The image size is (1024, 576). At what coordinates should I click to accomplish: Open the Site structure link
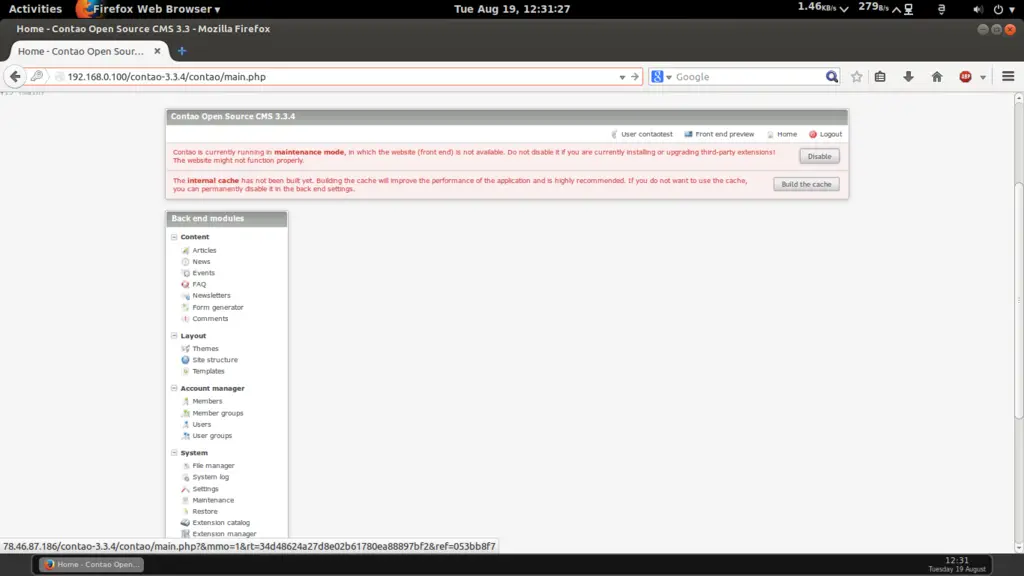[x=215, y=360]
